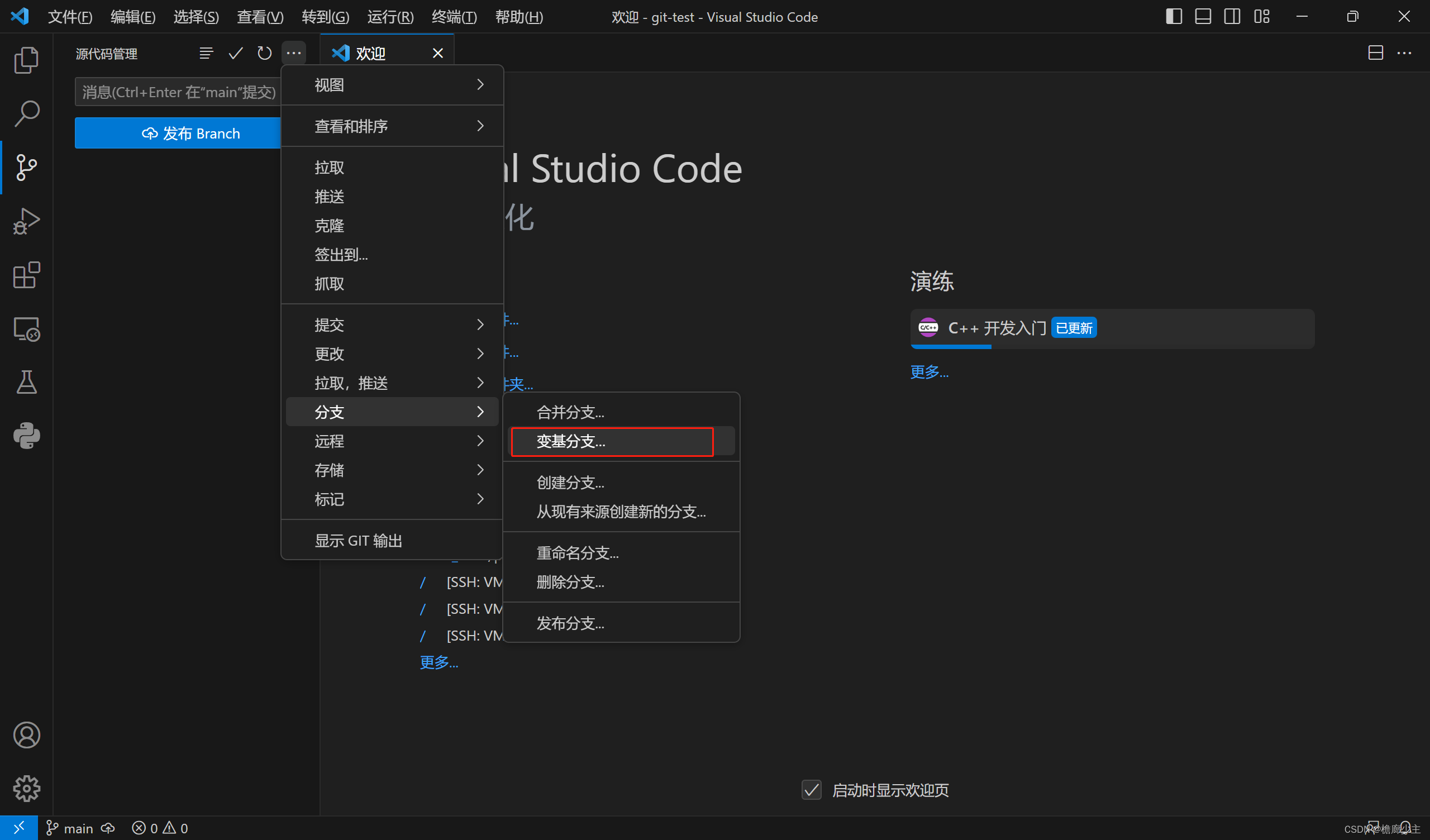Open the Search view icon
This screenshot has width=1430, height=840.
26,113
